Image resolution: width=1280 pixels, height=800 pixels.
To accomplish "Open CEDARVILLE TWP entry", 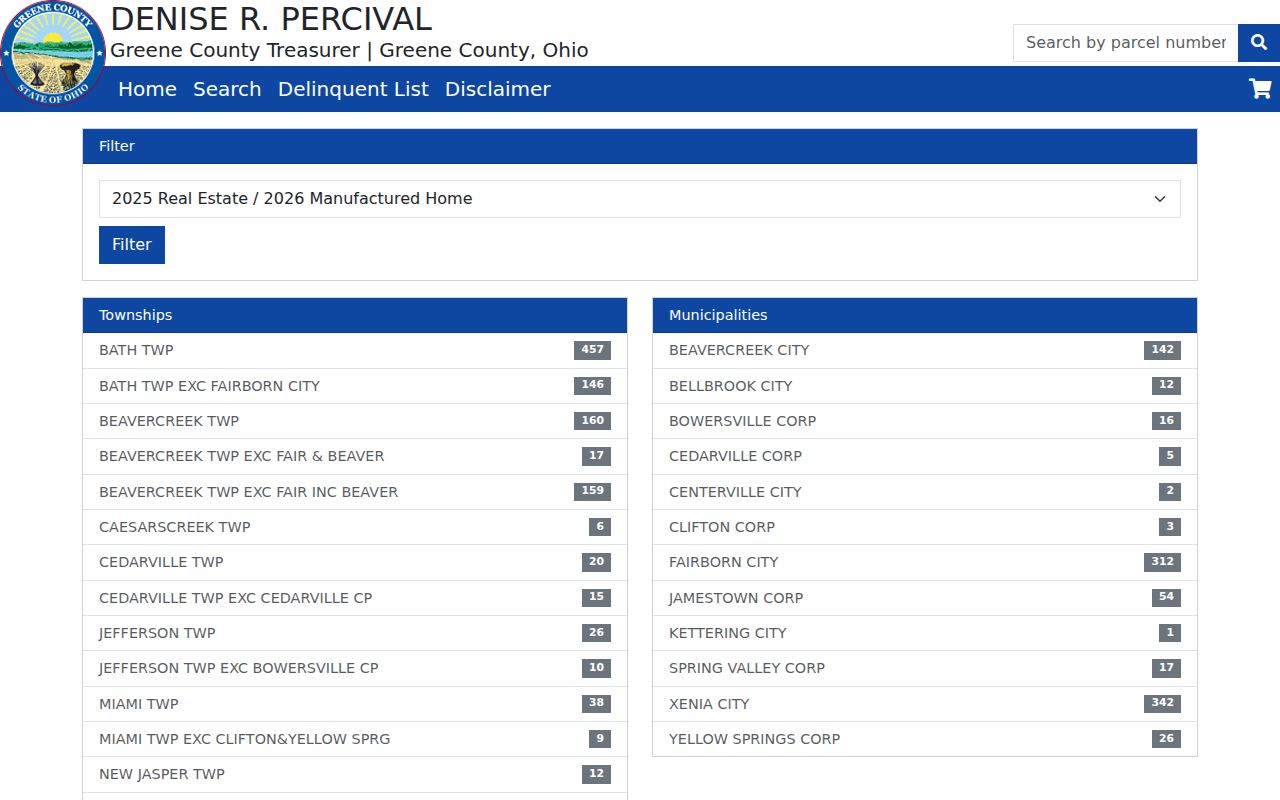I will (x=355, y=562).
